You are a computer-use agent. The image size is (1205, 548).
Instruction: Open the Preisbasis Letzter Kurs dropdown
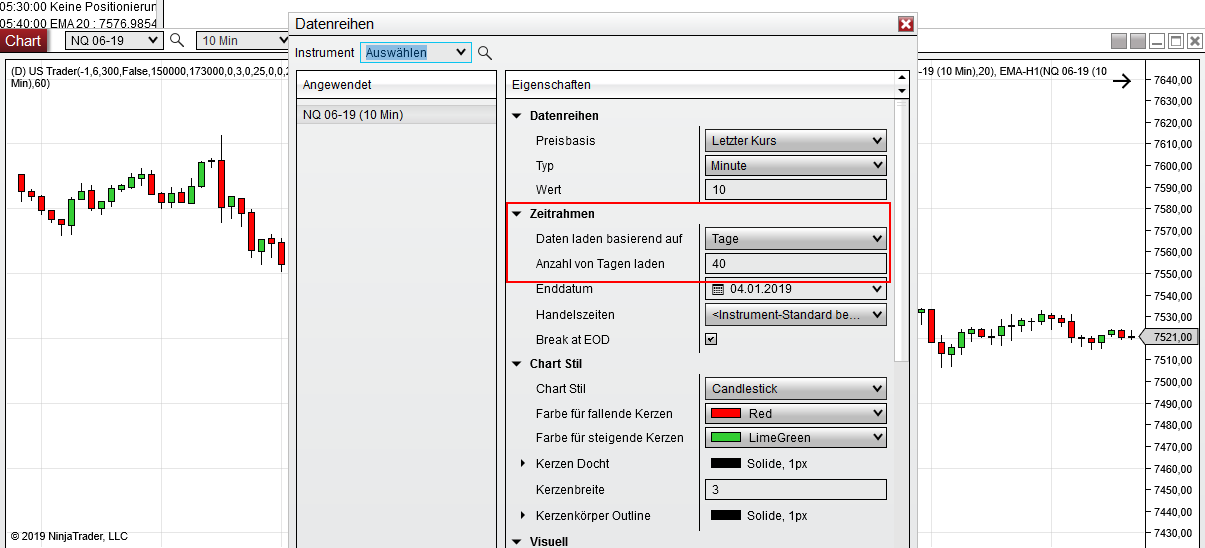[x=796, y=141]
